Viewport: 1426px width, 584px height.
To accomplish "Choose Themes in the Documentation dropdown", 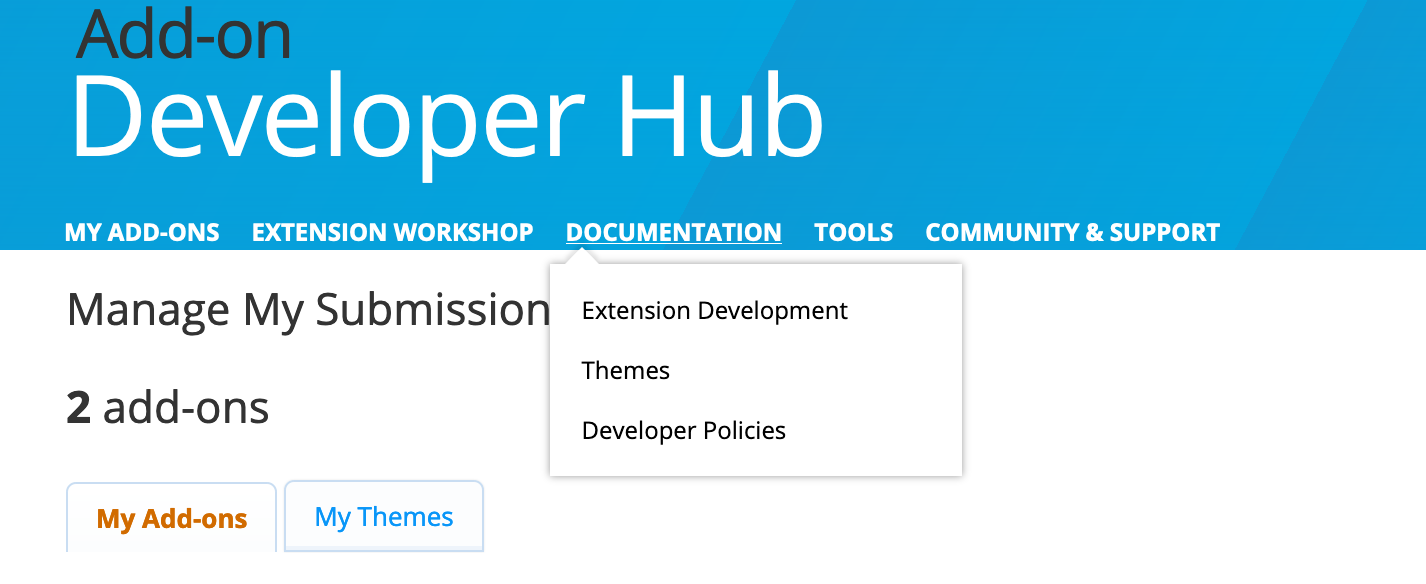I will coord(625,370).
